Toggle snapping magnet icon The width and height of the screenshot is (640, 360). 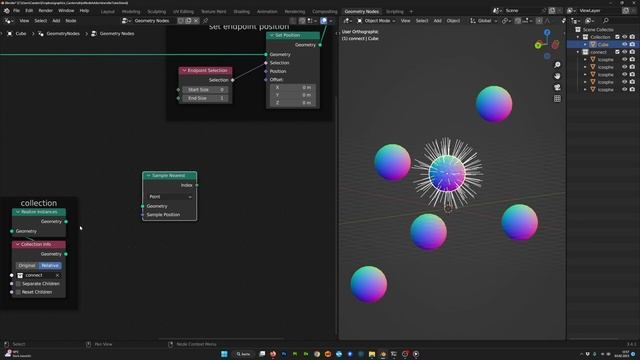(518, 21)
